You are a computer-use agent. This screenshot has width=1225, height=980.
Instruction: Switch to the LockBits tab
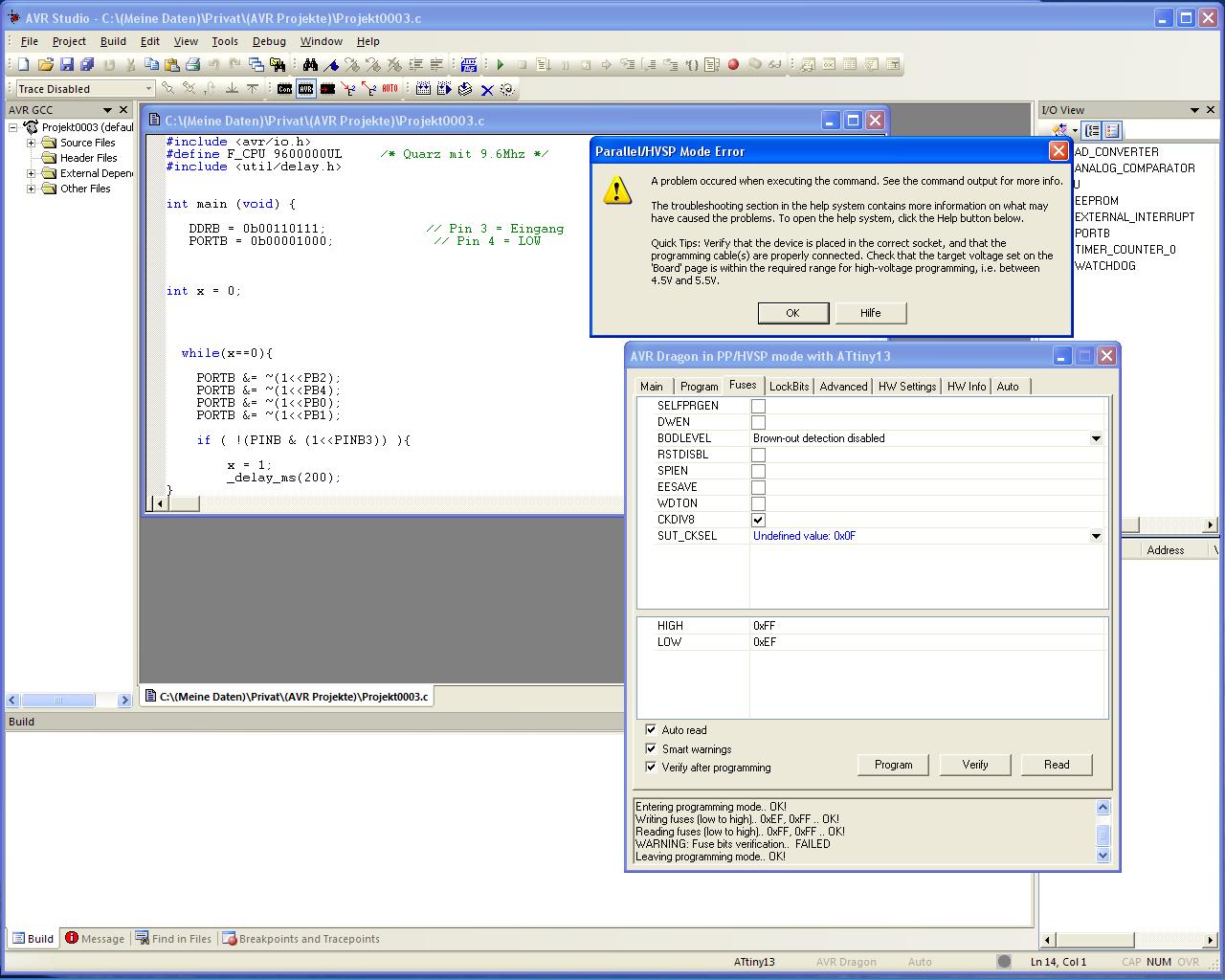point(790,387)
